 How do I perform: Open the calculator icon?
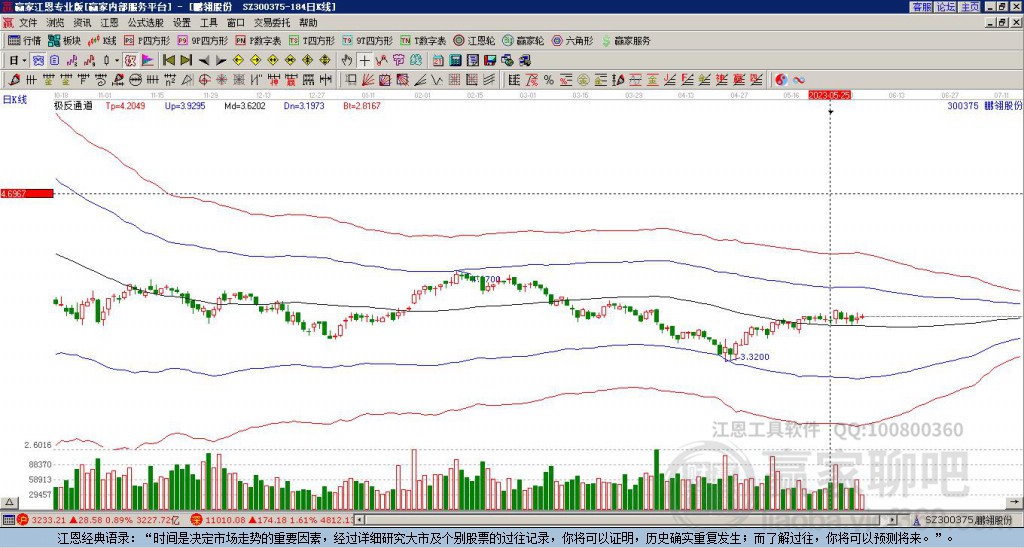click(x=456, y=61)
